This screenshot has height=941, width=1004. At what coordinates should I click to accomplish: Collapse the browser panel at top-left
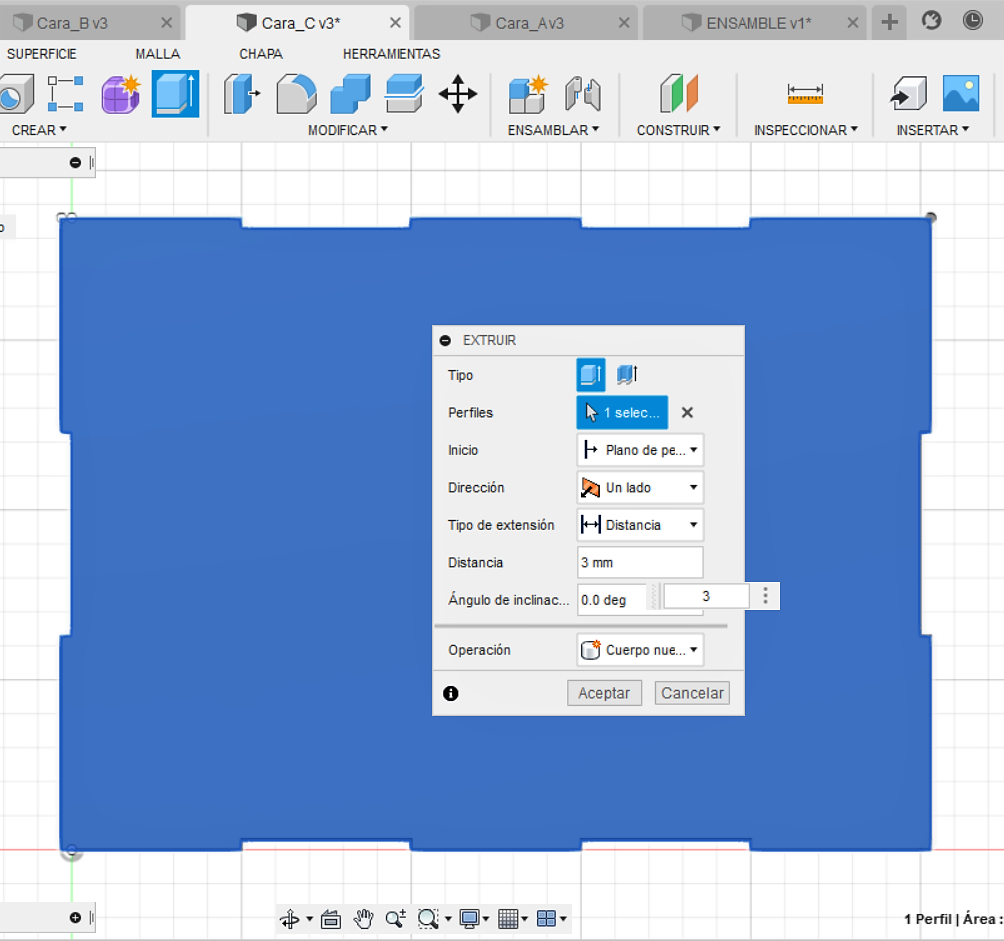[75, 163]
